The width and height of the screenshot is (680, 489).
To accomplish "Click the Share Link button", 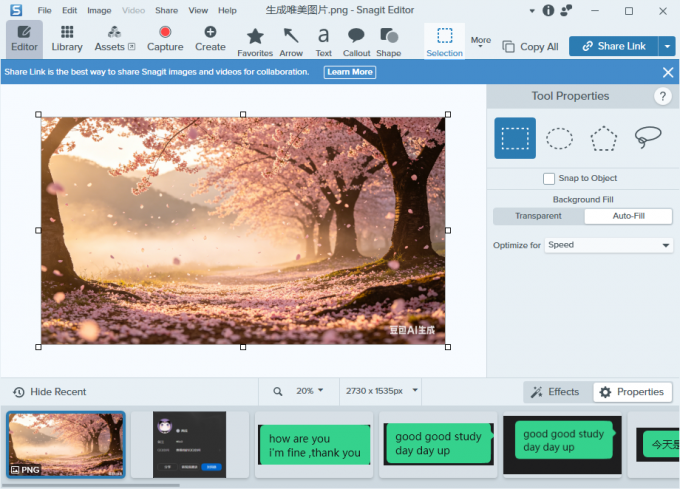I will point(614,46).
